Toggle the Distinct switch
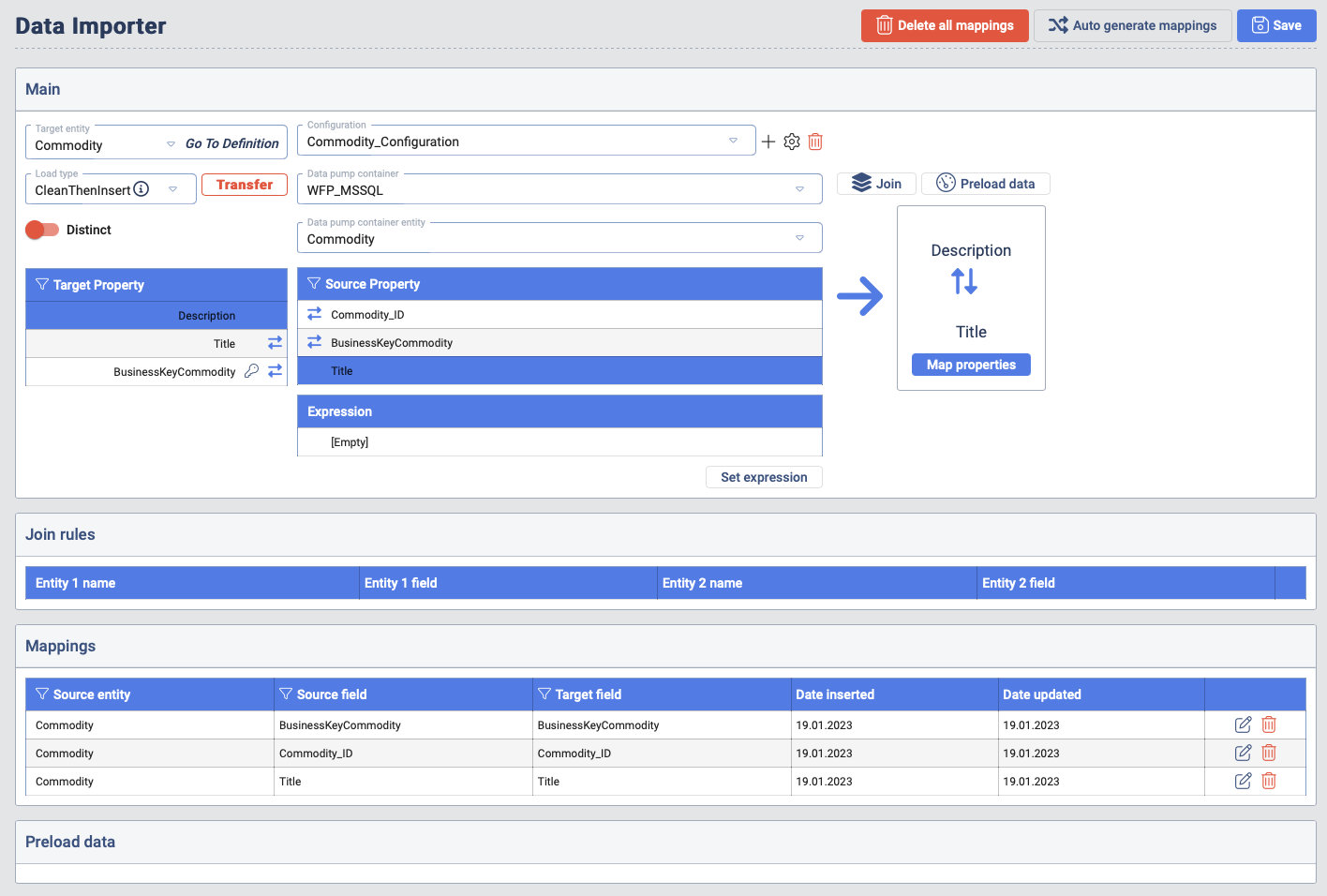Image resolution: width=1327 pixels, height=896 pixels. [42, 230]
